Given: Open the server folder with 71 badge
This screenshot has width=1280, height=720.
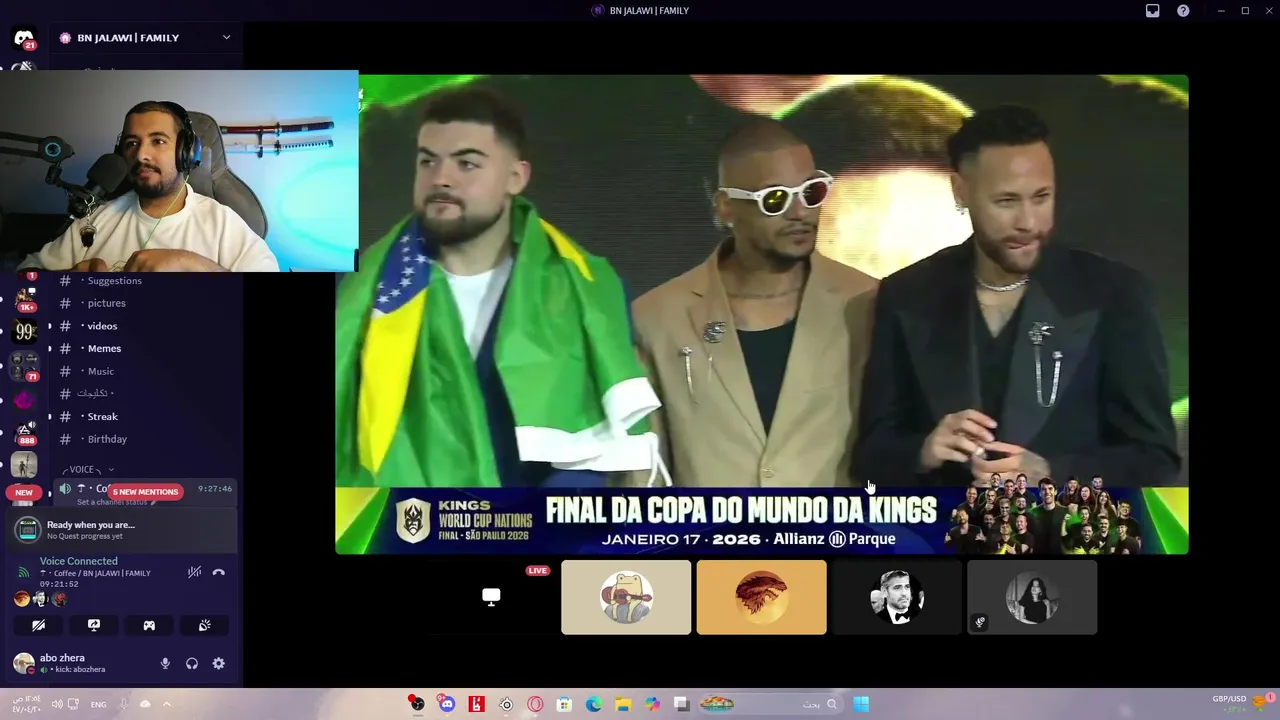Looking at the screenshot, I should point(24,366).
